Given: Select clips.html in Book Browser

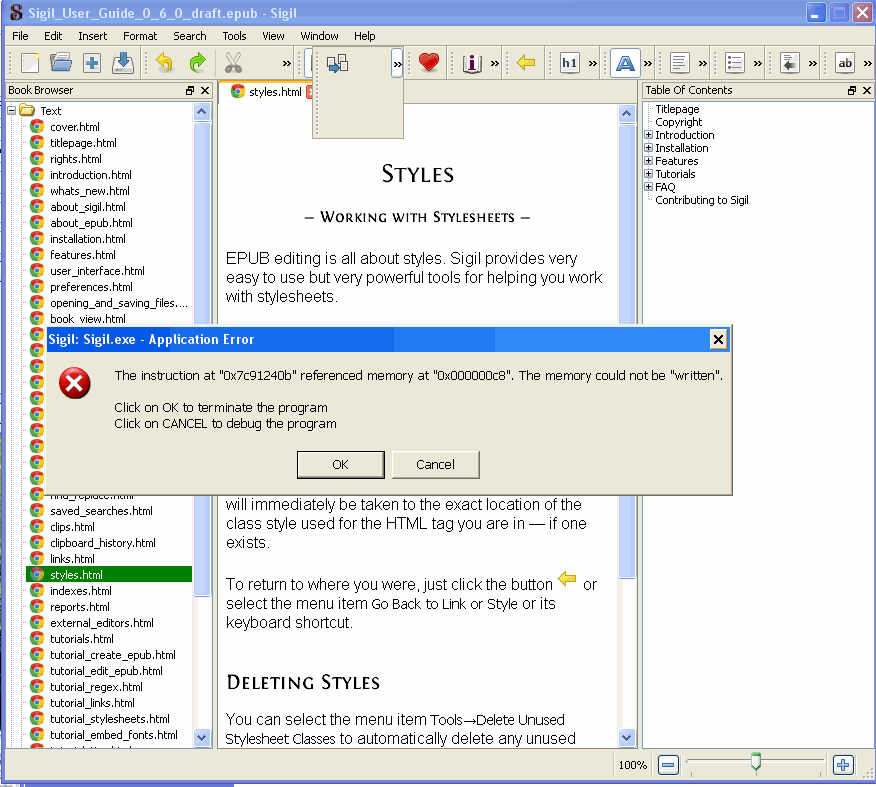Looking at the screenshot, I should coord(72,527).
